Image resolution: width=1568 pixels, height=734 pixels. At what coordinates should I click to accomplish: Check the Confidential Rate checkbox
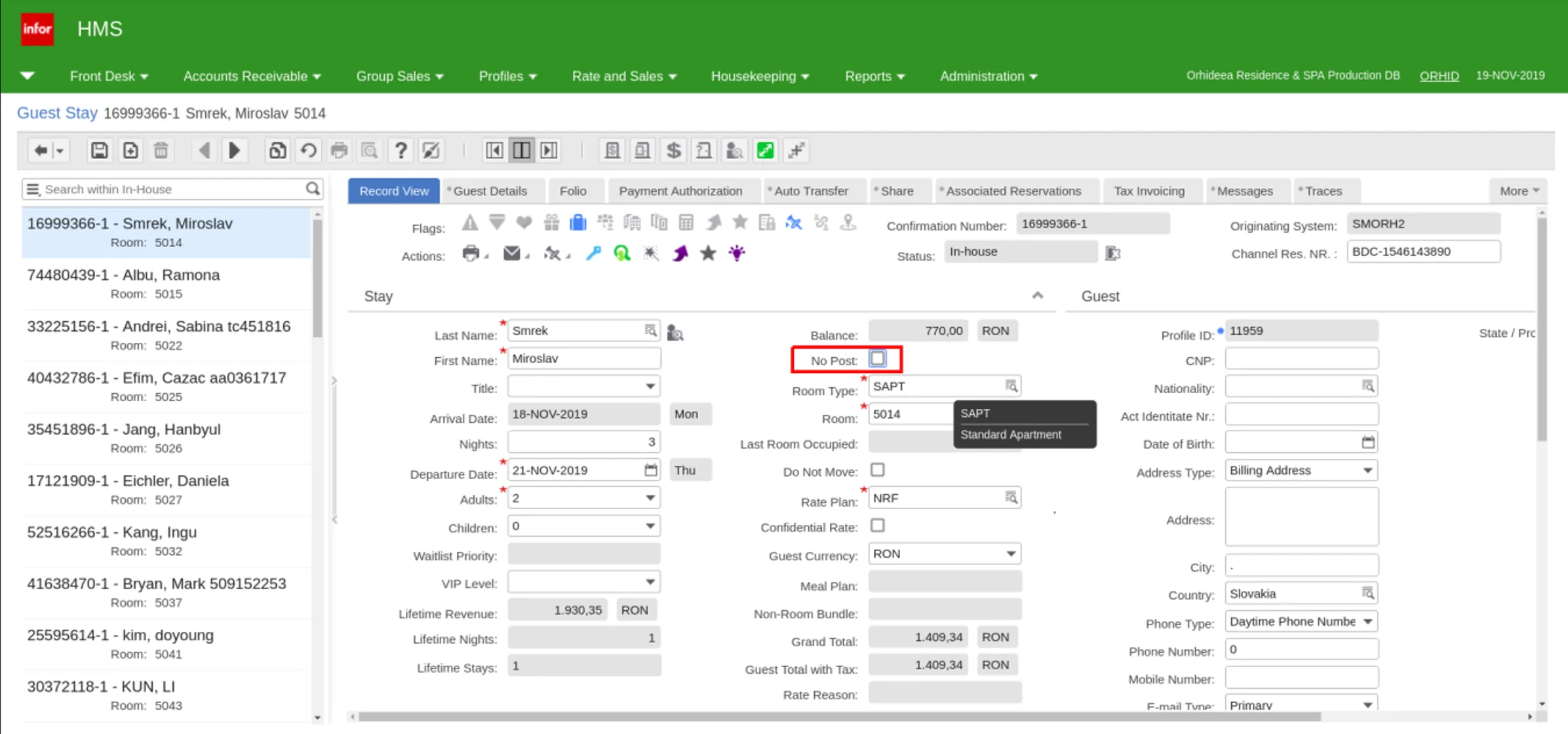click(877, 526)
